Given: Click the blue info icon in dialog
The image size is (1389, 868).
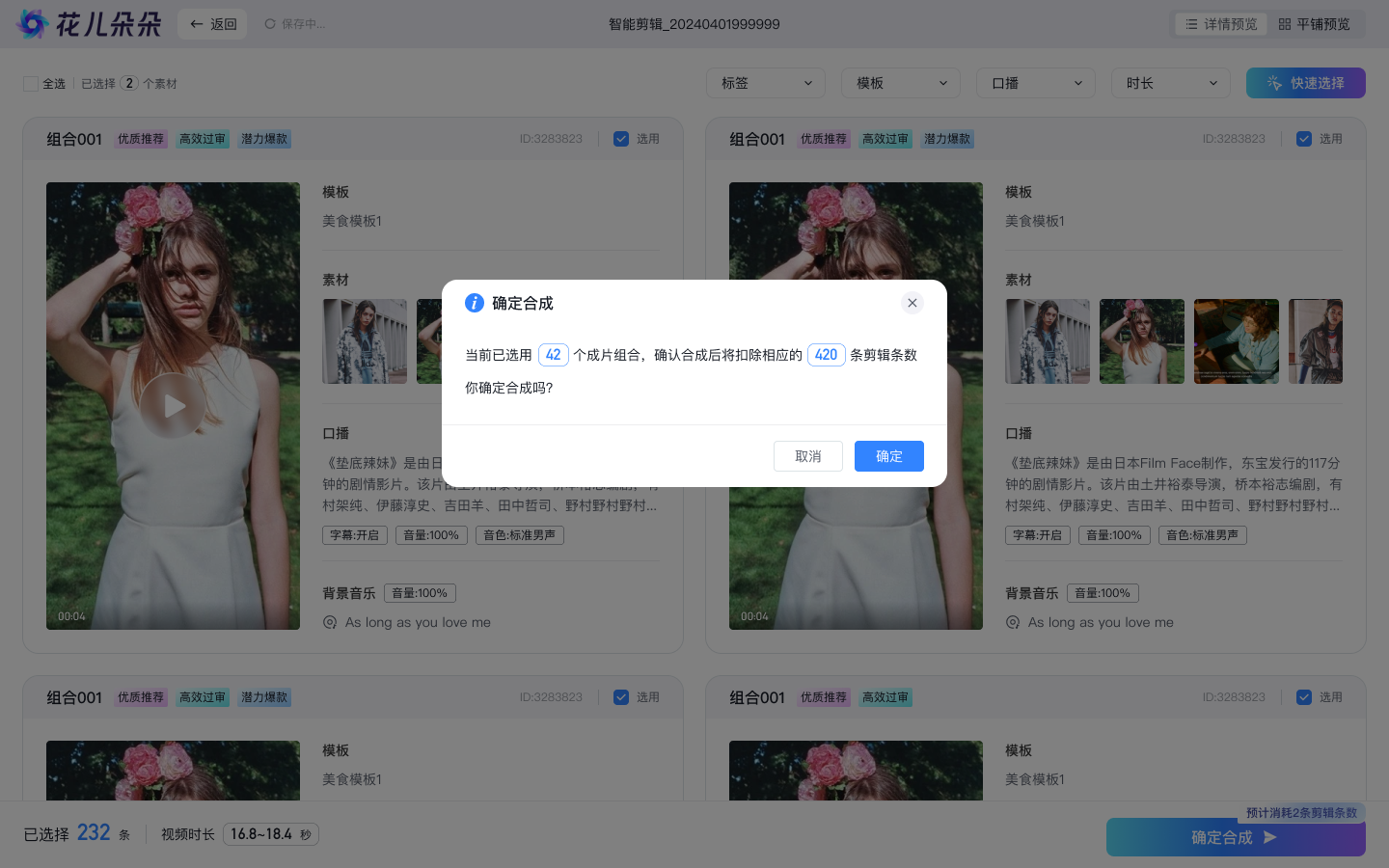Looking at the screenshot, I should (x=475, y=303).
